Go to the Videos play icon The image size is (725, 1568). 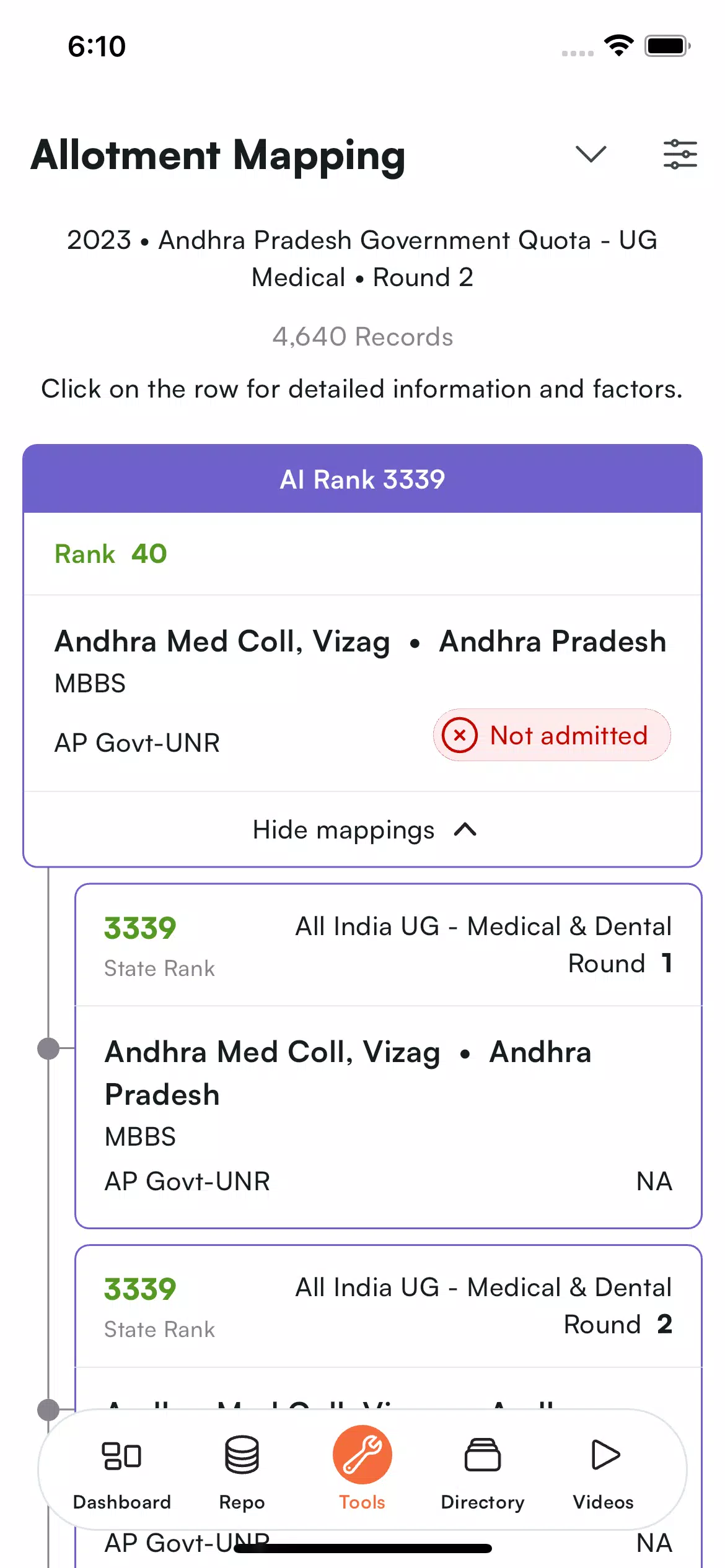(604, 1455)
